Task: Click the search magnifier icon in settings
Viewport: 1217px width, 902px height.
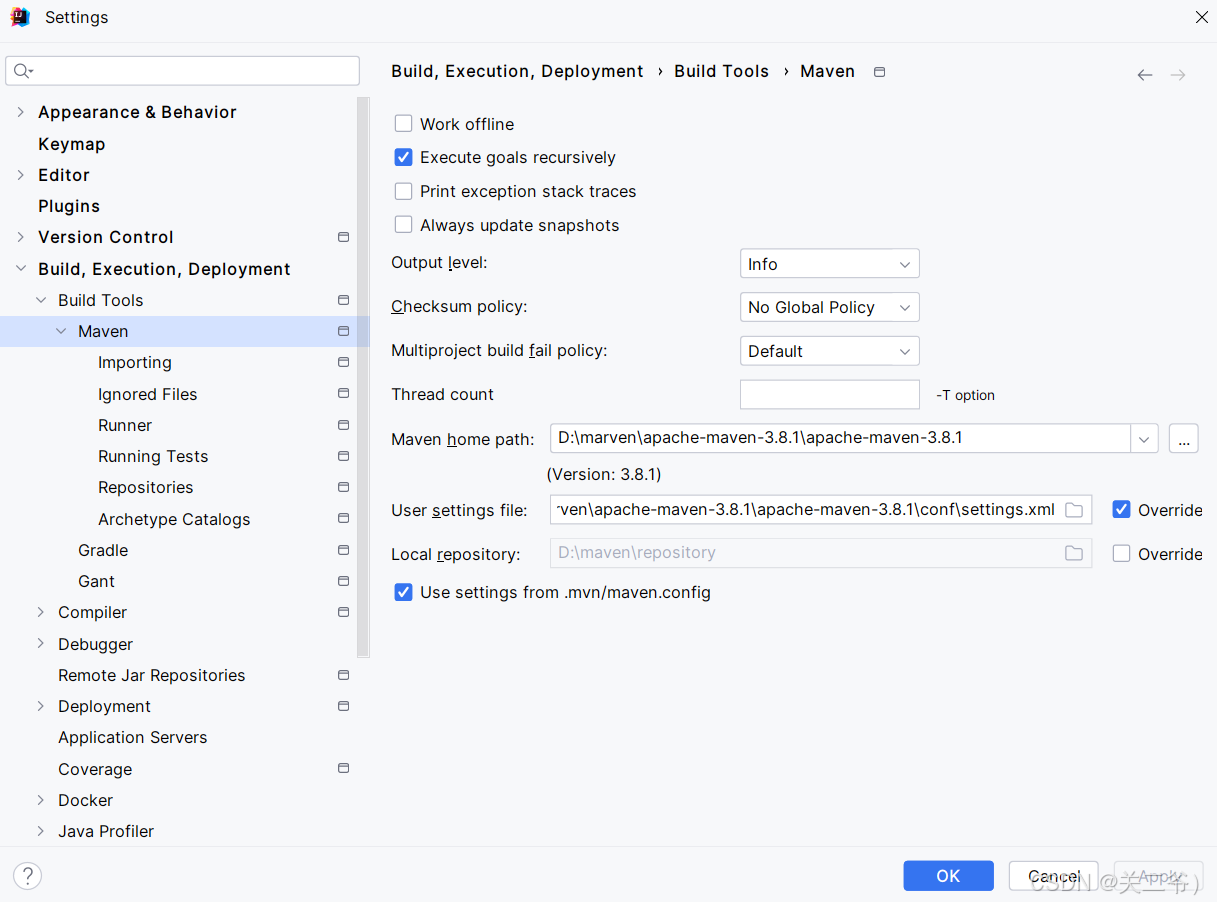Action: click(22, 71)
